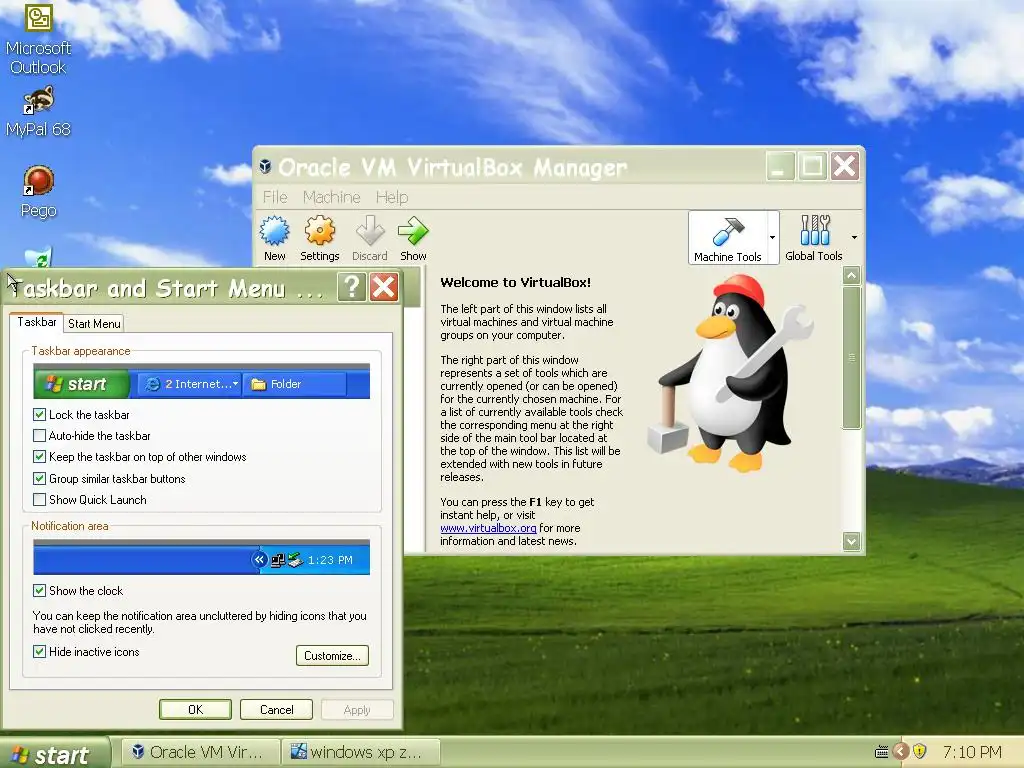Viewport: 1024px width, 768px height.
Task: Click the taskbar appearance preview image
Action: 201,381
